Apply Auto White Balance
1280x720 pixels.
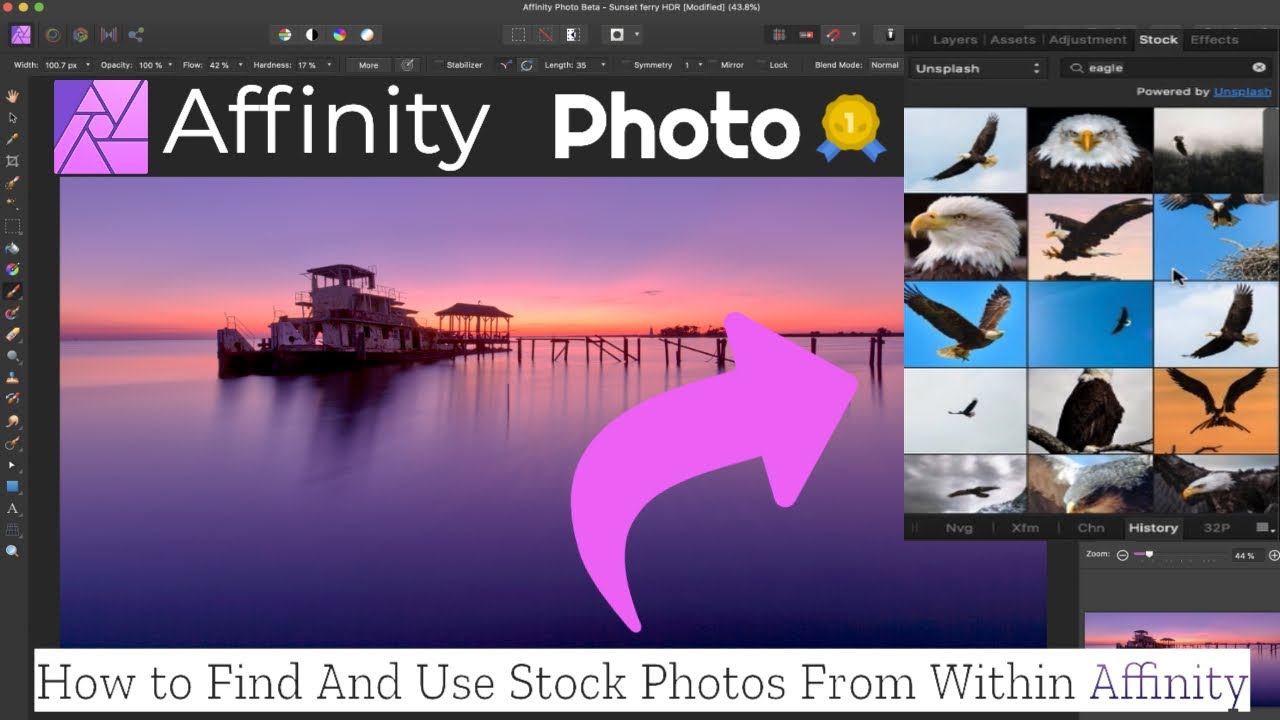(x=367, y=35)
